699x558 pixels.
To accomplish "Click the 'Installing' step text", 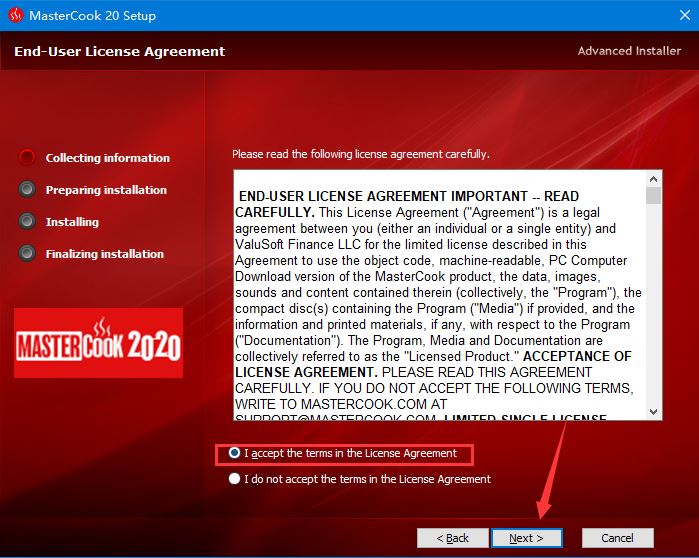I will (72, 222).
